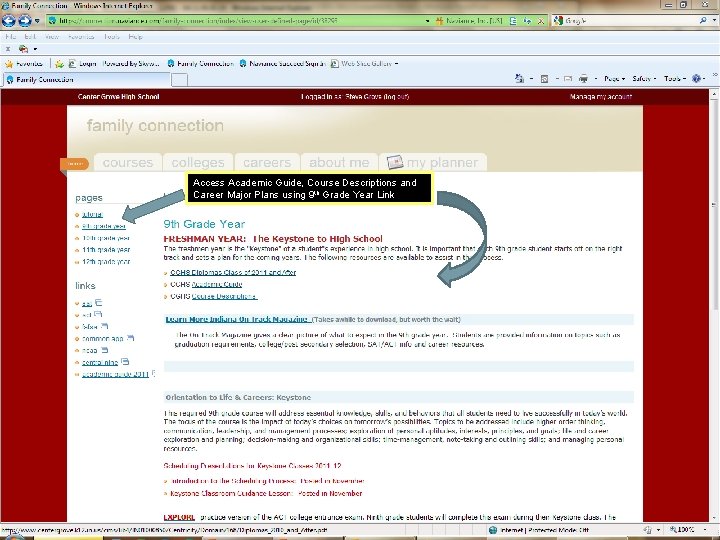
Task: Click the Print icon
Action: tap(583, 79)
